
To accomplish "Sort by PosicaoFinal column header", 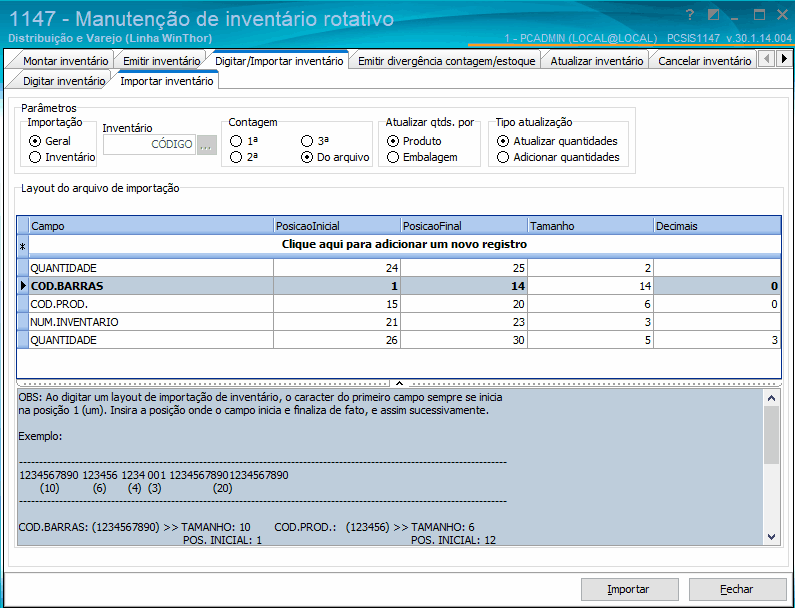I will [x=464, y=226].
